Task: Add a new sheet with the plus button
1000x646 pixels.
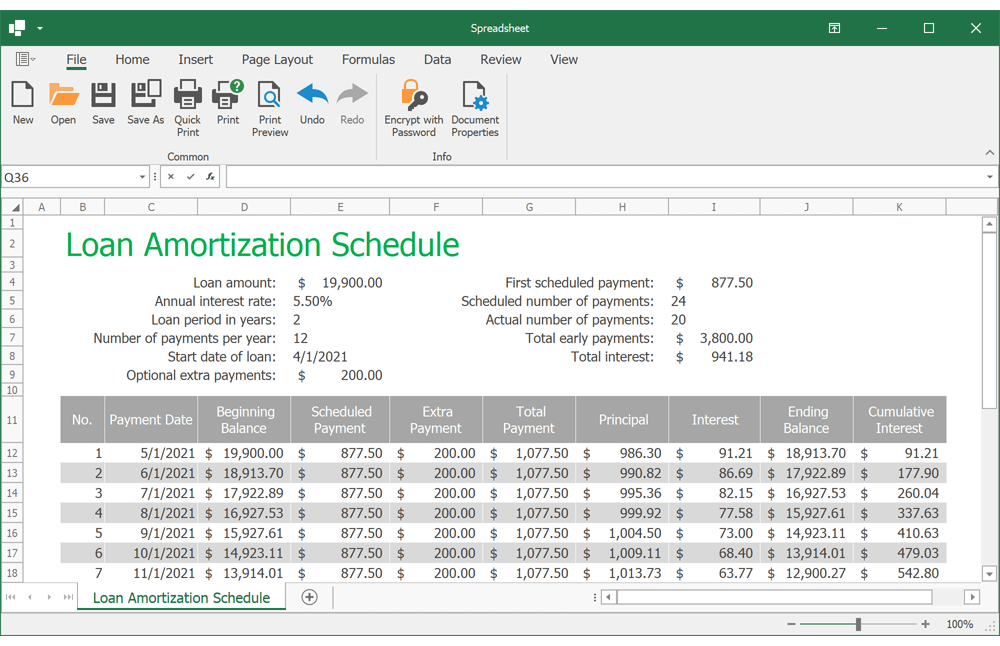Action: tap(309, 597)
